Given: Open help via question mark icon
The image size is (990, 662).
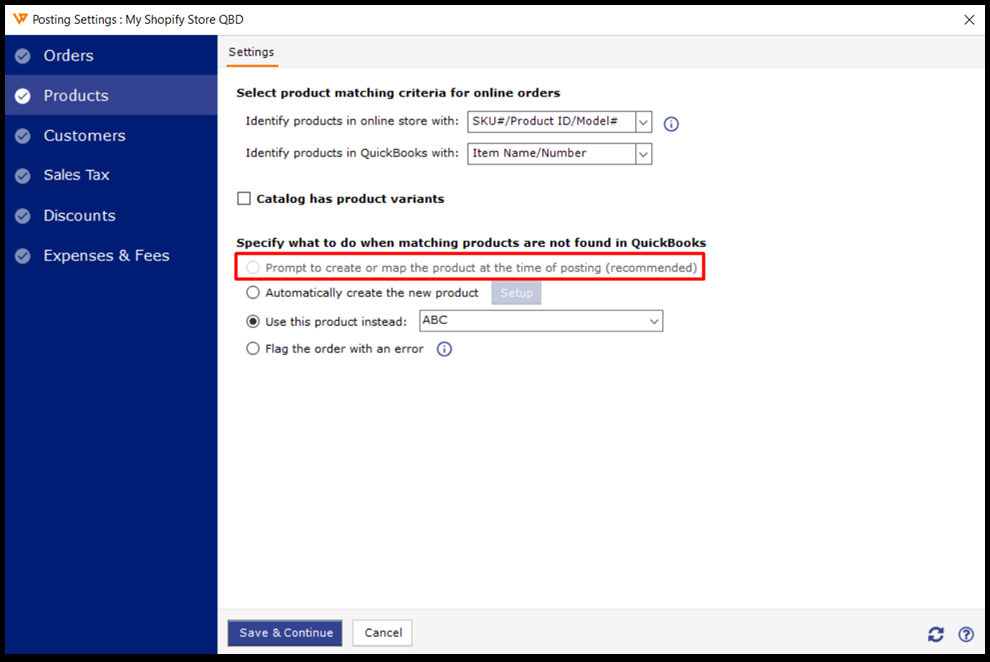Looking at the screenshot, I should (966, 634).
